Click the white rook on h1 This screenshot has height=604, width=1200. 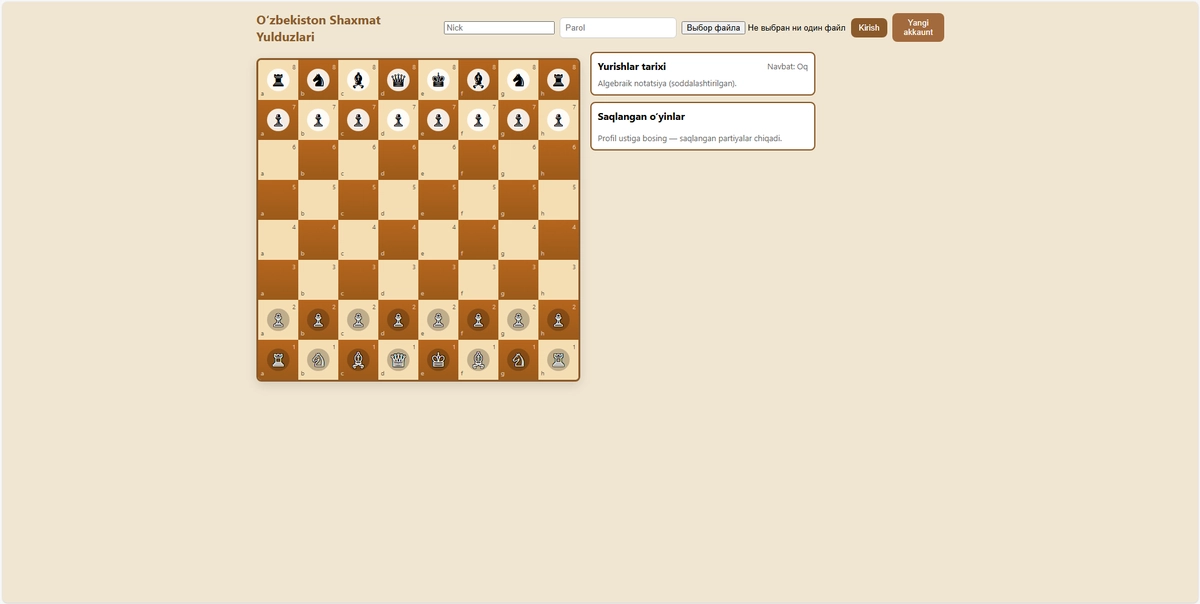[x=558, y=359]
